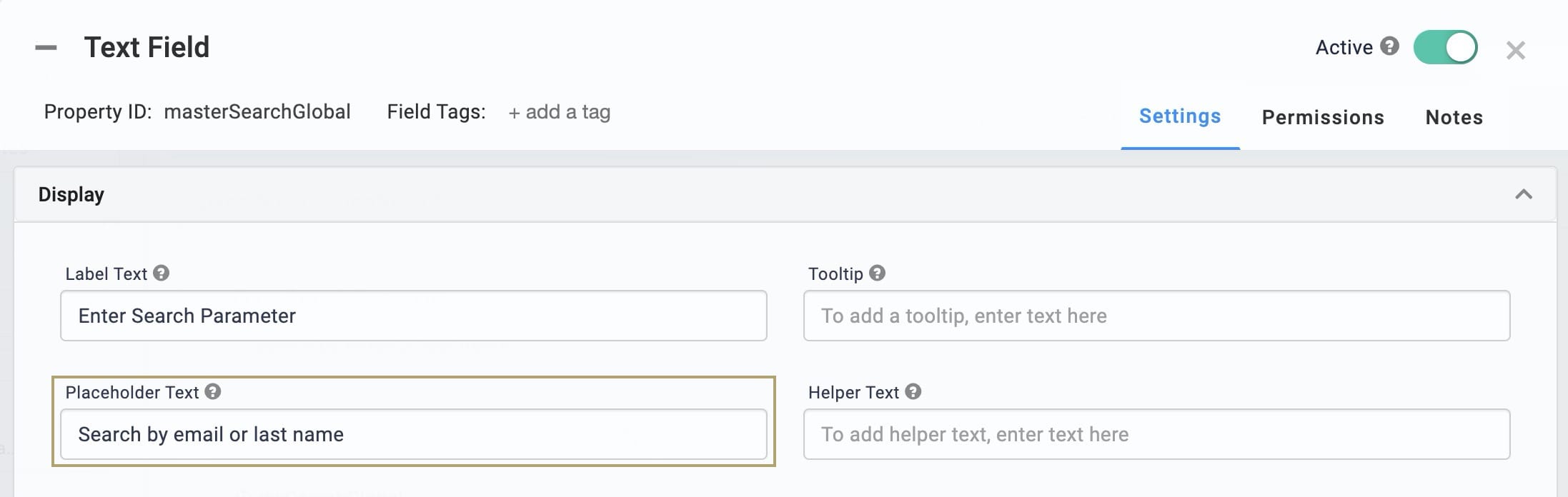Select the Settings tab

coord(1180,116)
